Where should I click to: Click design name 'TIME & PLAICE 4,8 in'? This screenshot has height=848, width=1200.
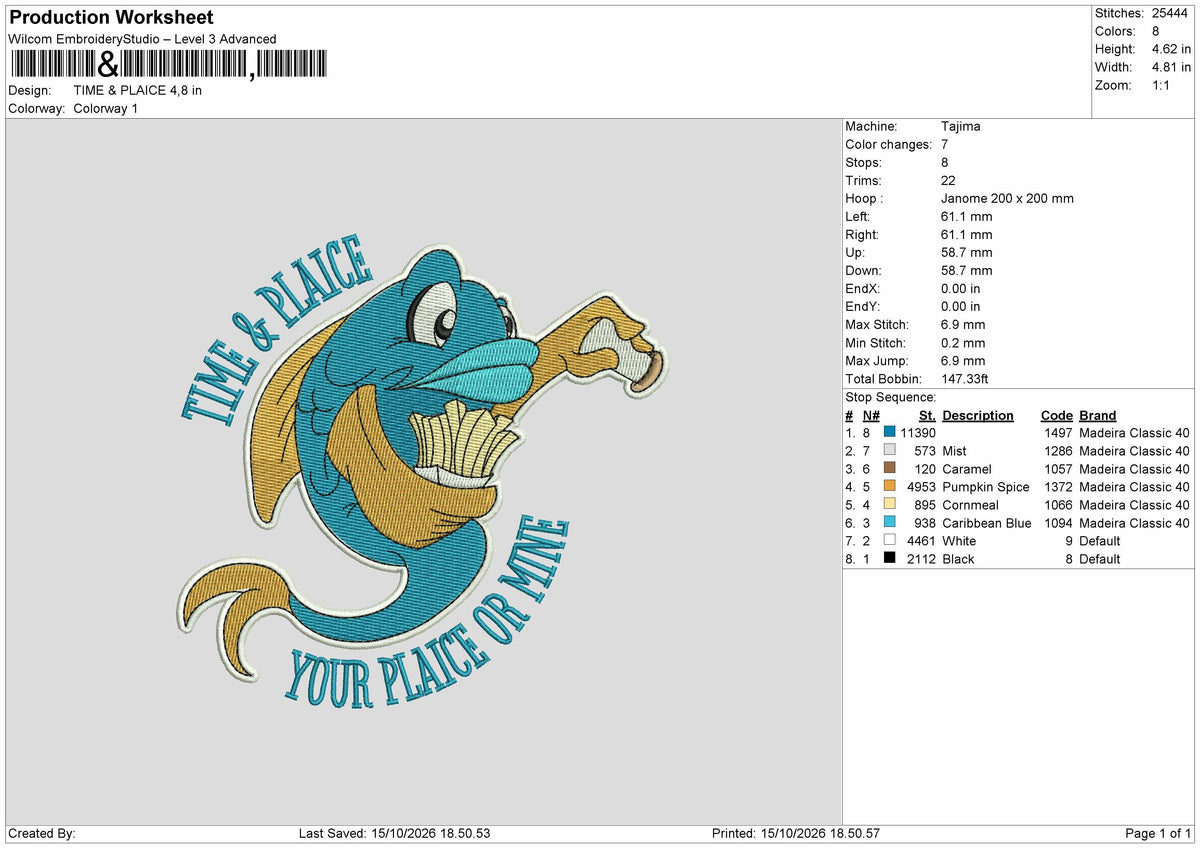138,90
